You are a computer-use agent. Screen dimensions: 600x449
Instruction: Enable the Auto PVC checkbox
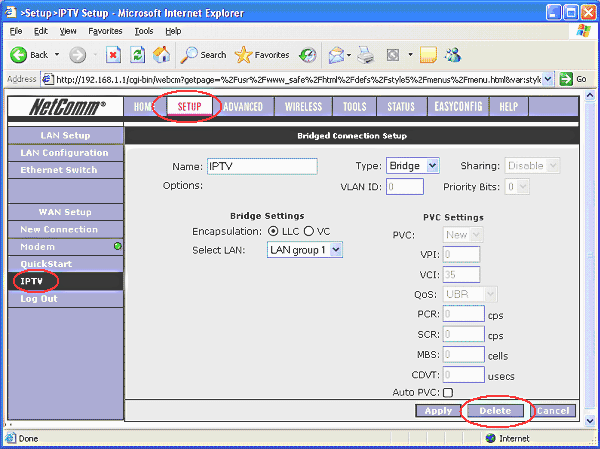pos(448,393)
